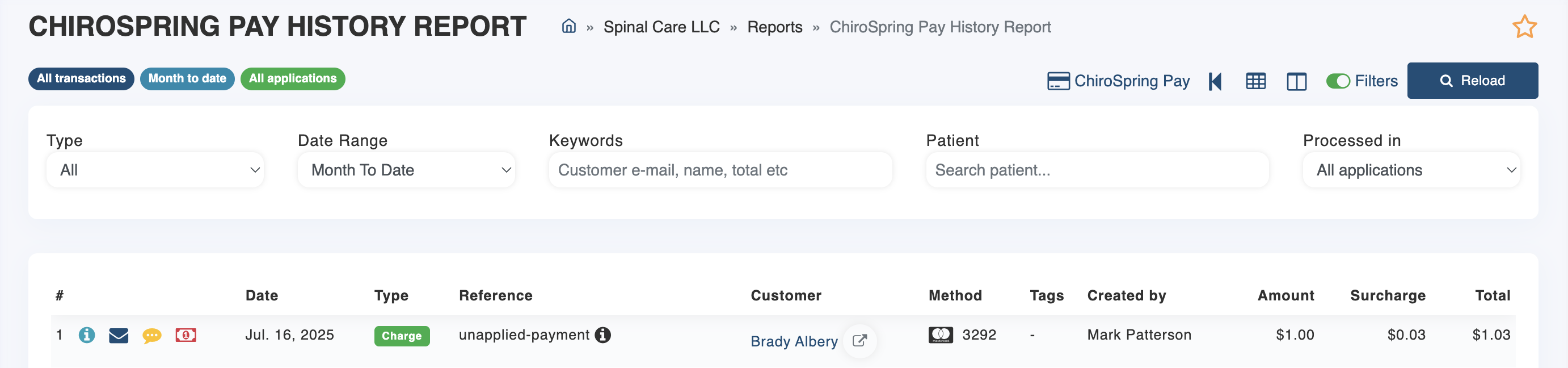The height and width of the screenshot is (368, 1568).
Task: Toggle the Filters switch off
Action: click(1337, 81)
